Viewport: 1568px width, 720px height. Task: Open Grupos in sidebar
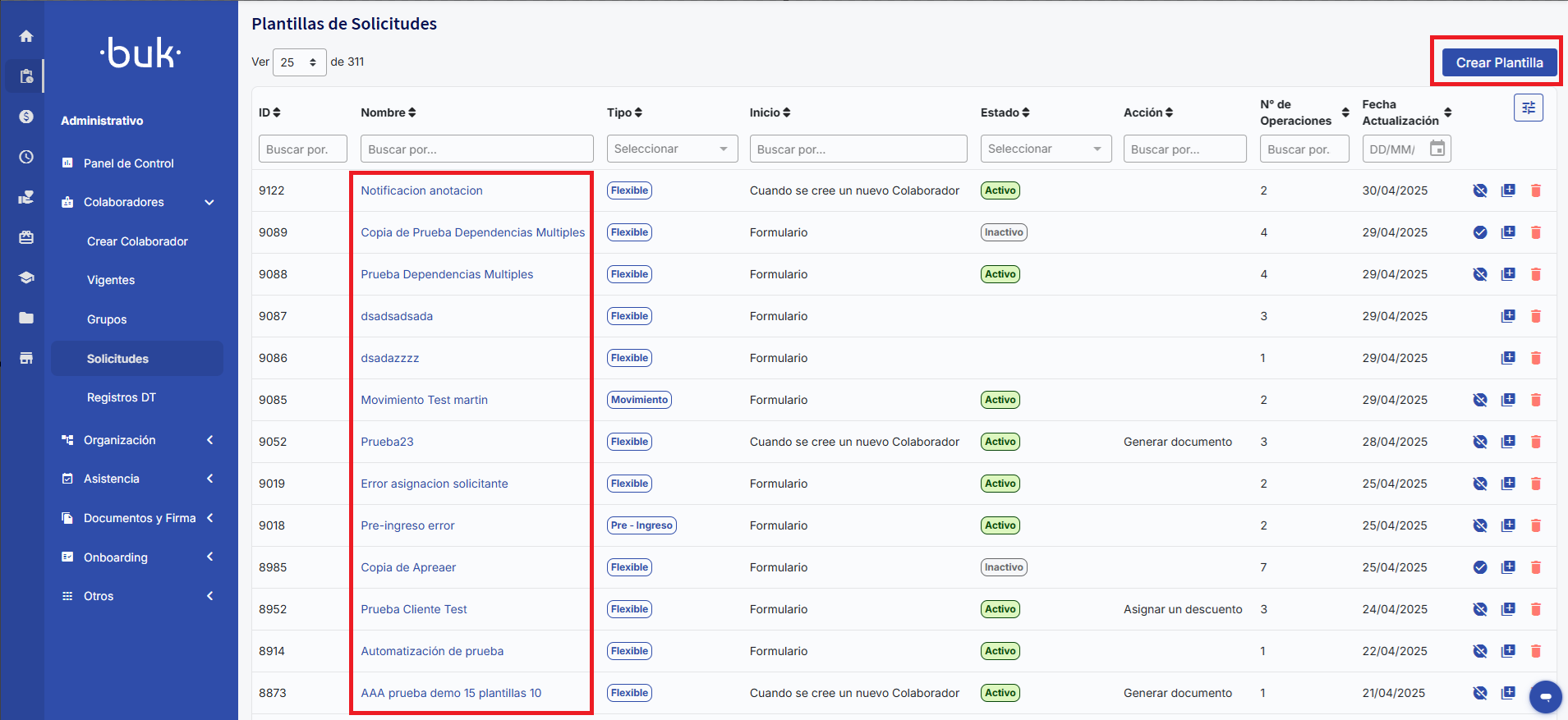click(107, 319)
